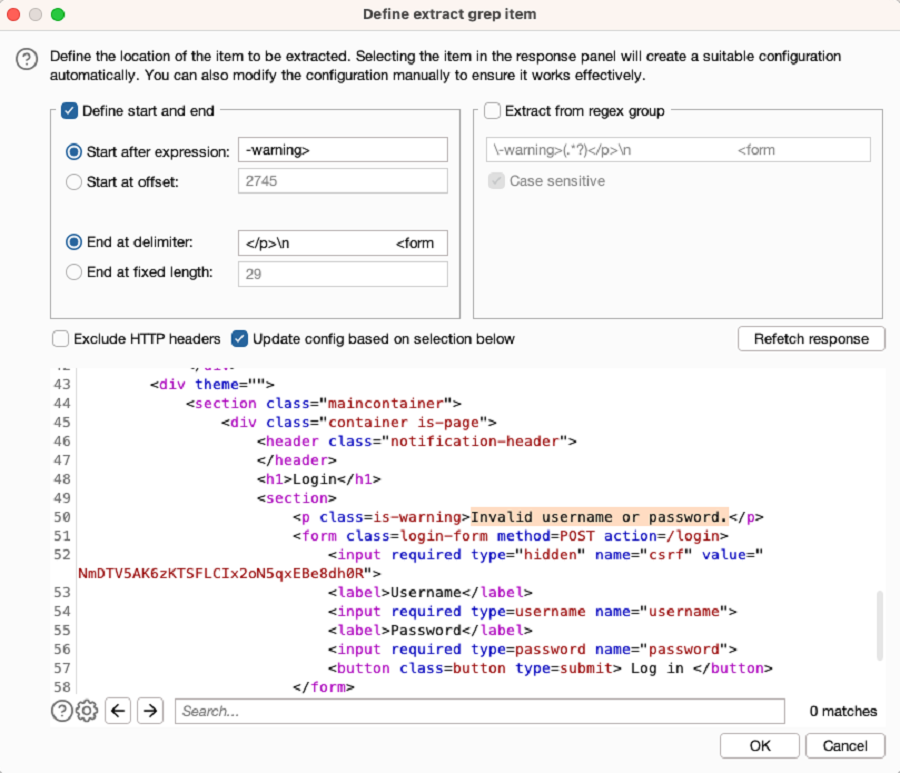900x773 pixels.
Task: Click the '0 matches' counter
Action: tap(843, 711)
